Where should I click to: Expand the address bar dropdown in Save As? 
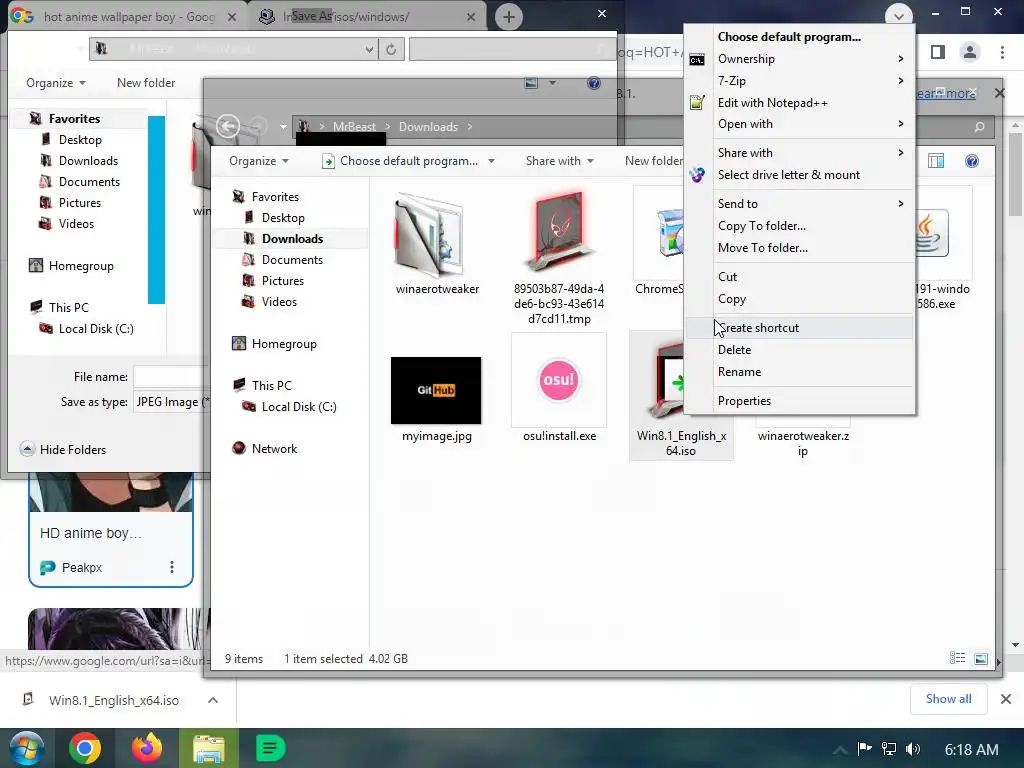(369, 49)
